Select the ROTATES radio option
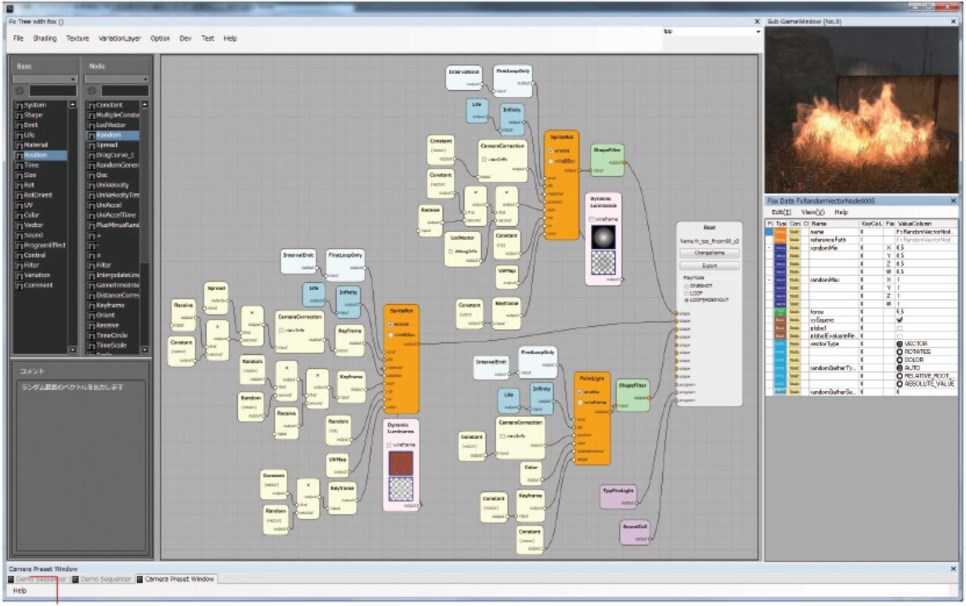The height and width of the screenshot is (606, 966). pos(899,352)
